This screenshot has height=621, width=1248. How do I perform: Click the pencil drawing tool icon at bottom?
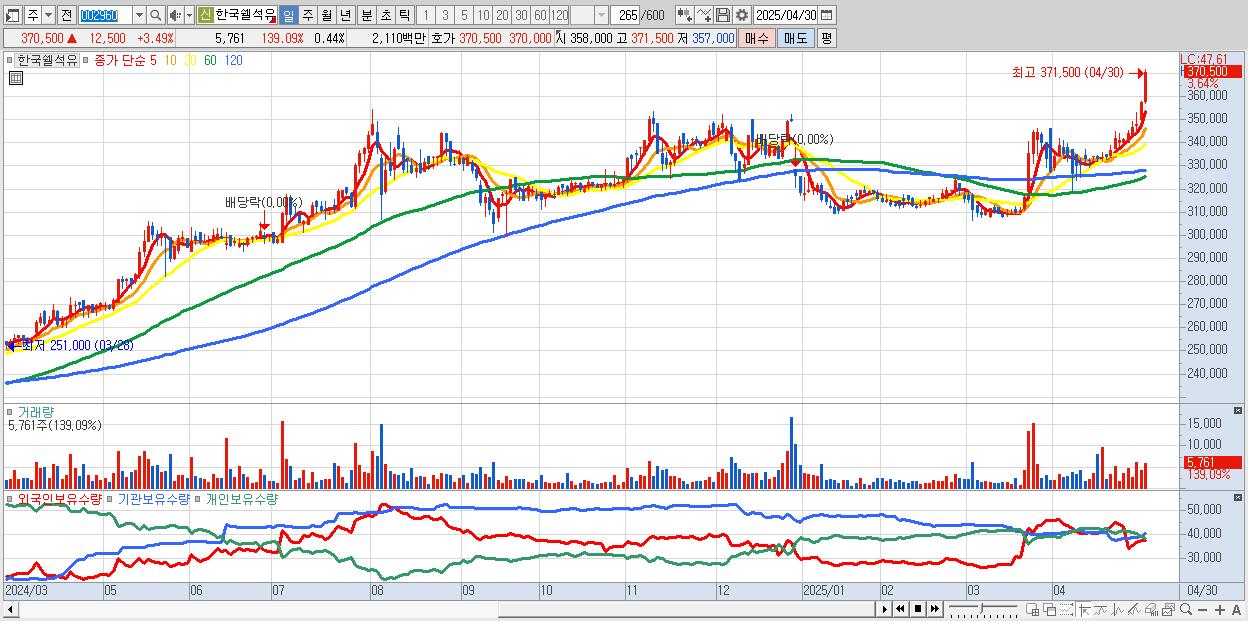[x=1134, y=609]
